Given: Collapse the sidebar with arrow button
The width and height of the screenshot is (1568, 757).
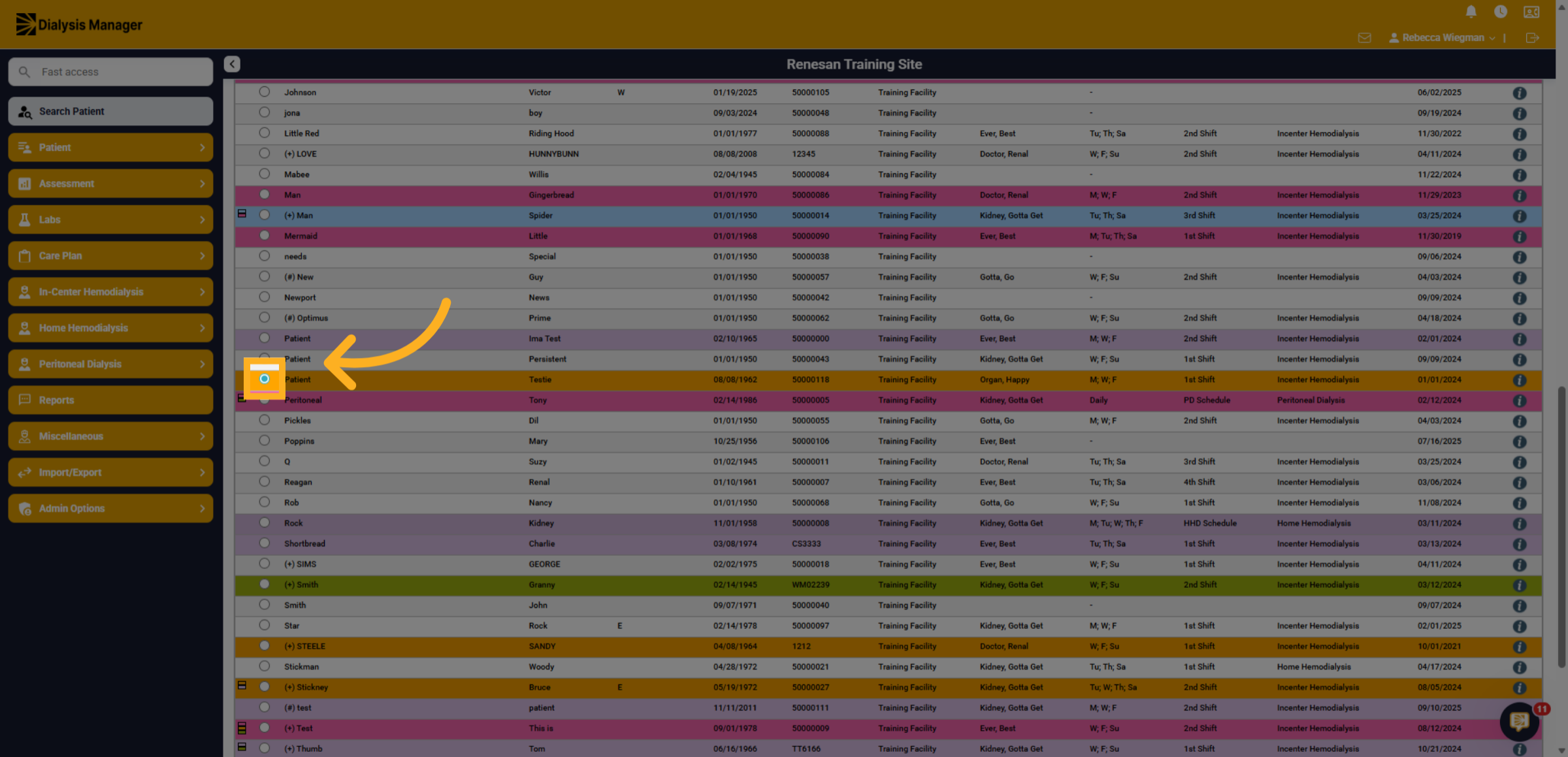Looking at the screenshot, I should click(232, 64).
